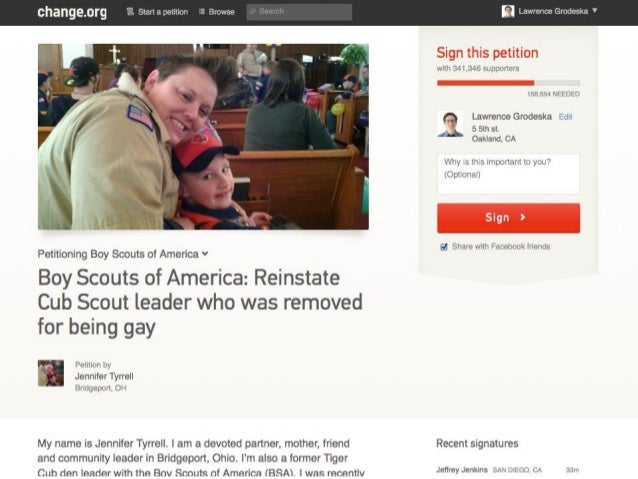Image resolution: width=638 pixels, height=479 pixels.
Task: Expand the Petitioning Boy Scouts of America chevron
Action: coord(205,254)
